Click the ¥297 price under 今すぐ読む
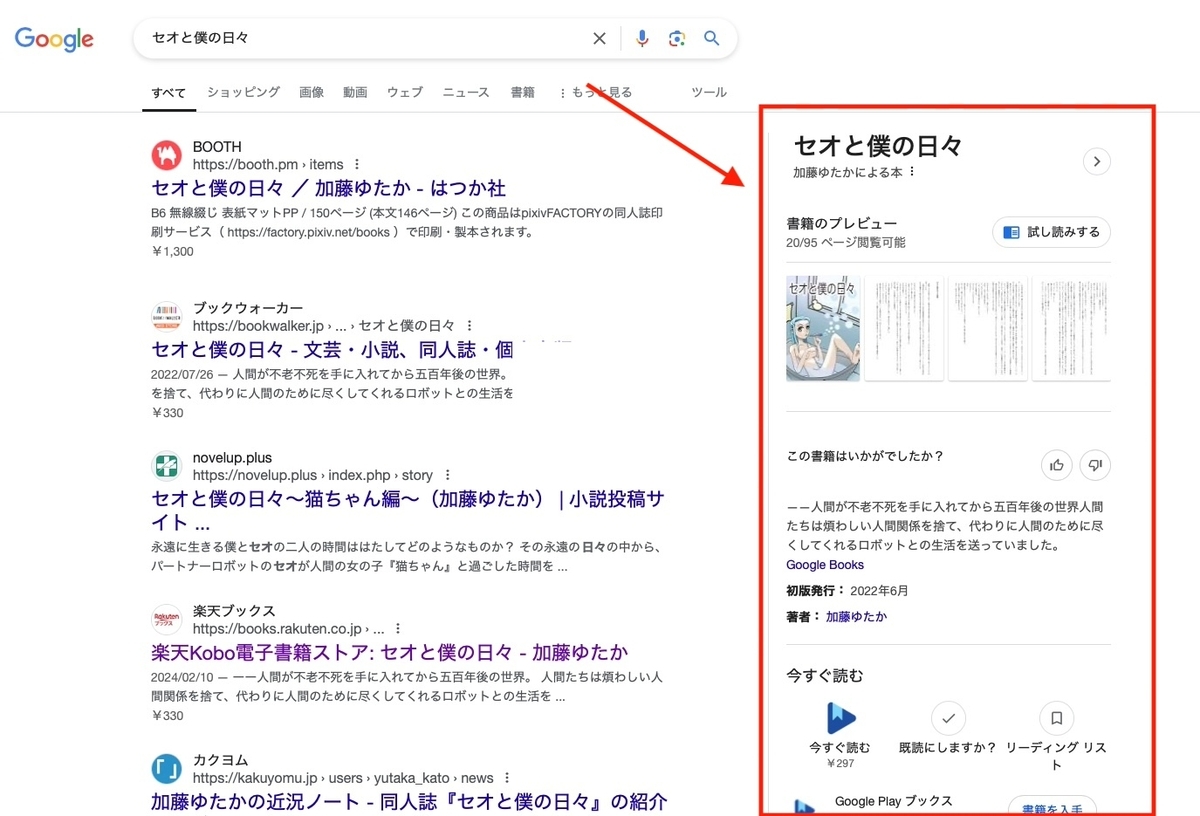The width and height of the screenshot is (1200, 816). pyautogui.click(x=840, y=763)
